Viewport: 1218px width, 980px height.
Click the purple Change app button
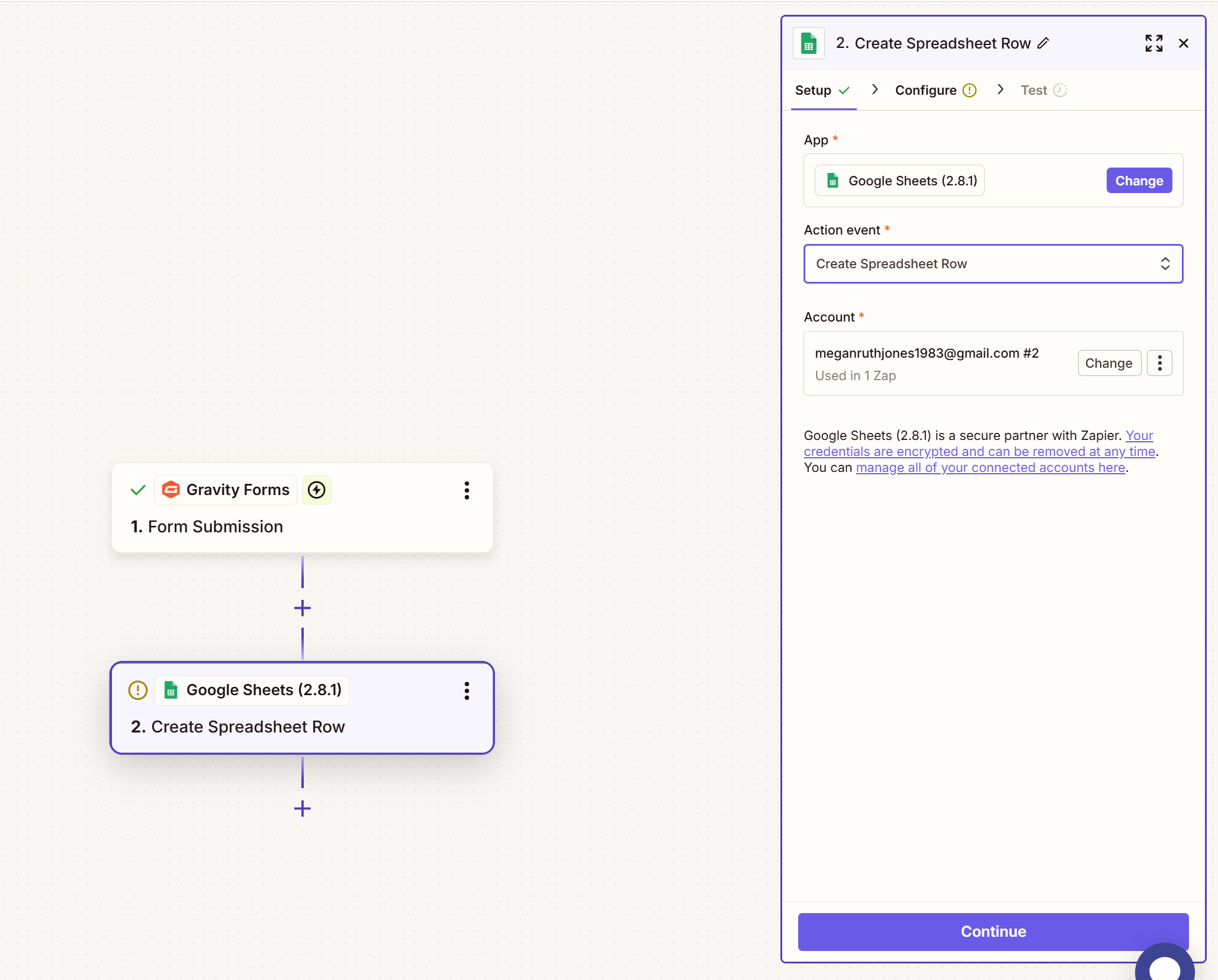(x=1139, y=181)
